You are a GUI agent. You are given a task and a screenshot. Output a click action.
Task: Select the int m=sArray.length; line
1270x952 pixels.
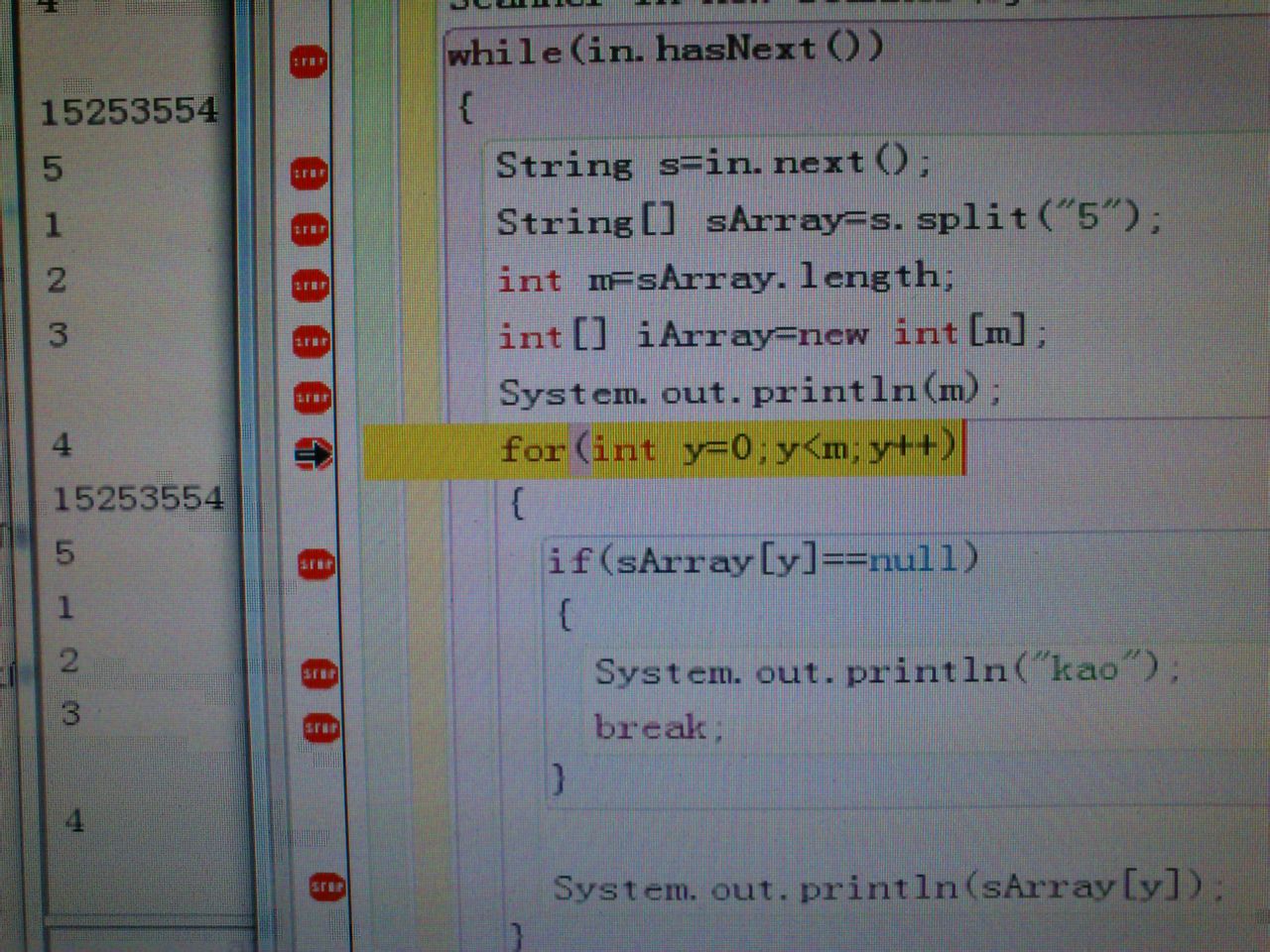(726, 277)
